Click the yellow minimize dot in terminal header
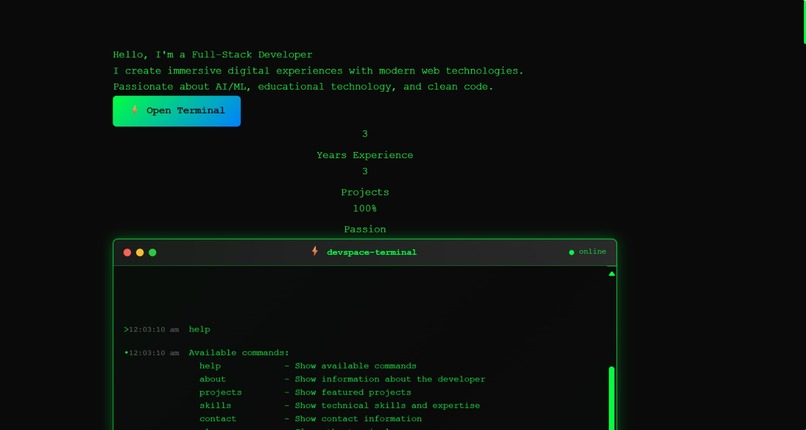 [140, 252]
